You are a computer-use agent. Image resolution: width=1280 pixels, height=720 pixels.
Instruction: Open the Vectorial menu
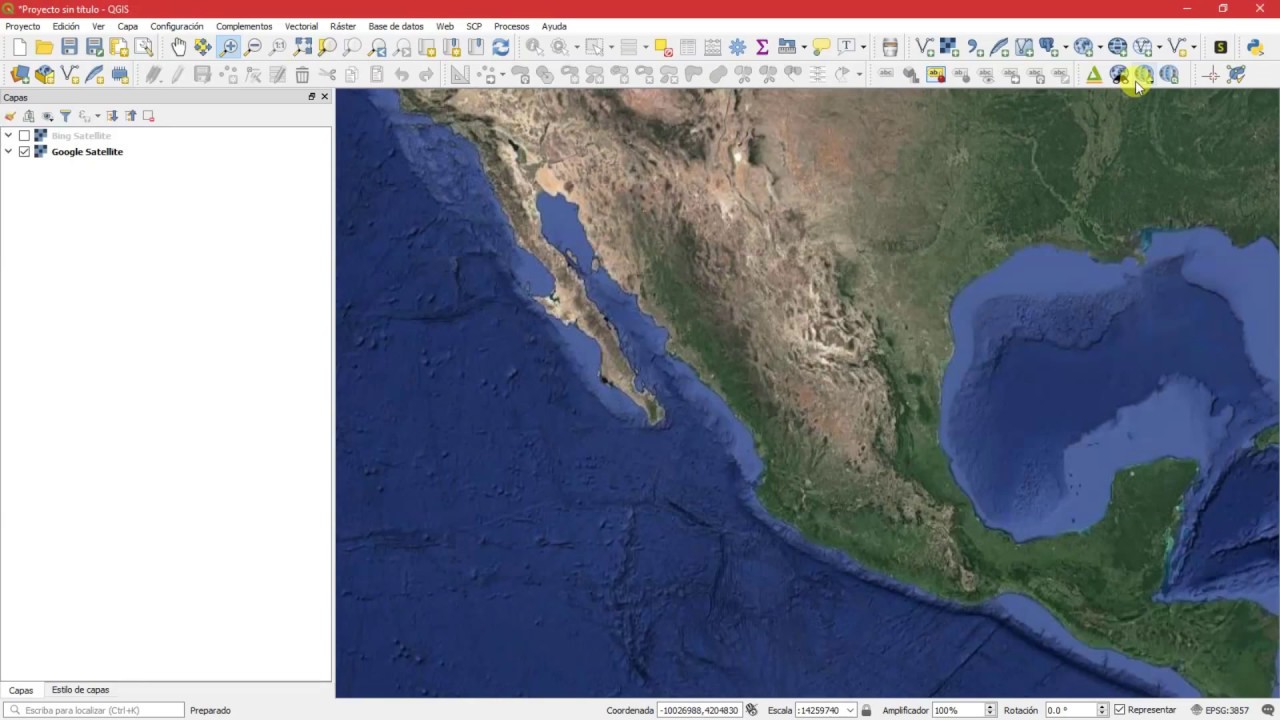tap(301, 26)
